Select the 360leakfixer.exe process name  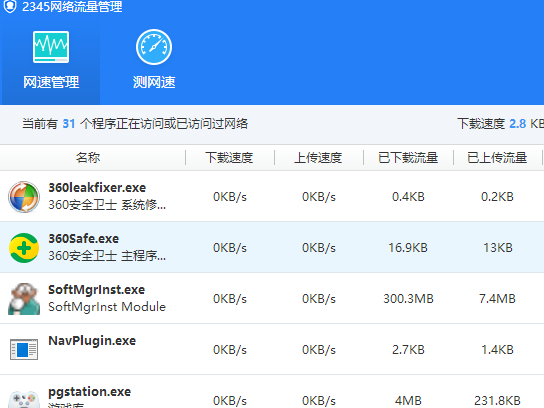coord(97,188)
